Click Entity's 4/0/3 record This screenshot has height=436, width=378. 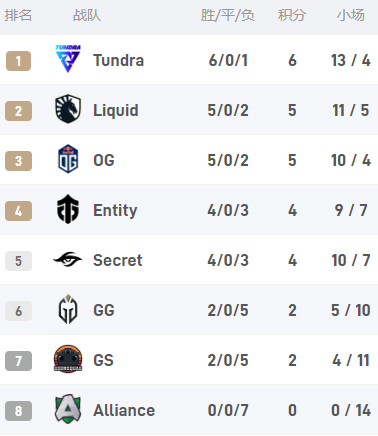[228, 210]
